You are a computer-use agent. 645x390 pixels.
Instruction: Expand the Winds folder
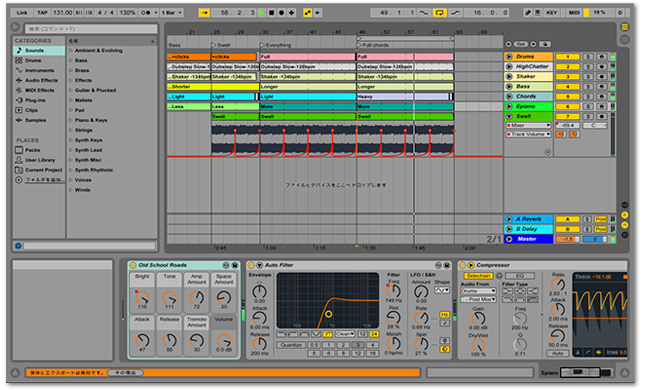[x=71, y=190]
